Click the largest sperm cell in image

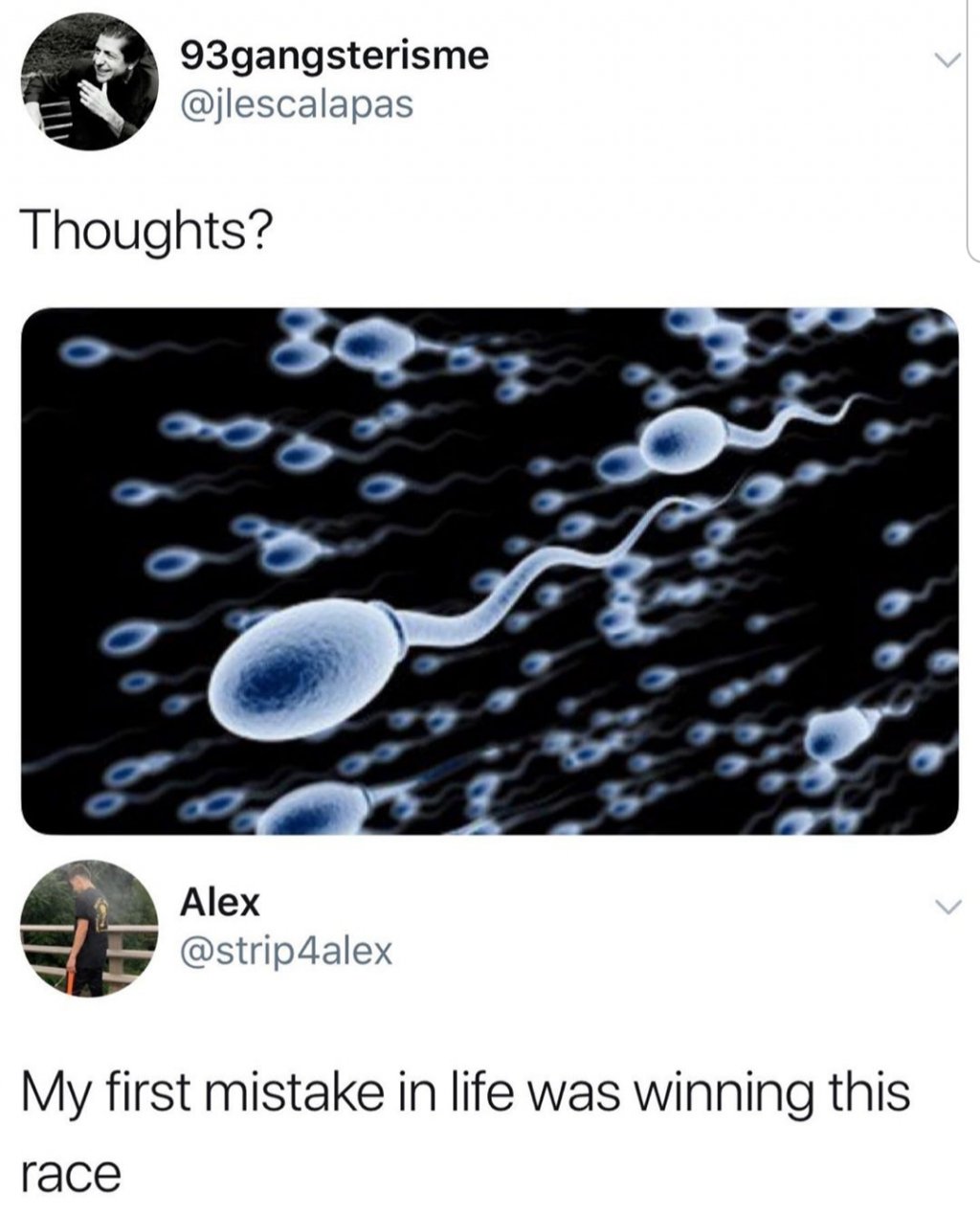tap(308, 662)
